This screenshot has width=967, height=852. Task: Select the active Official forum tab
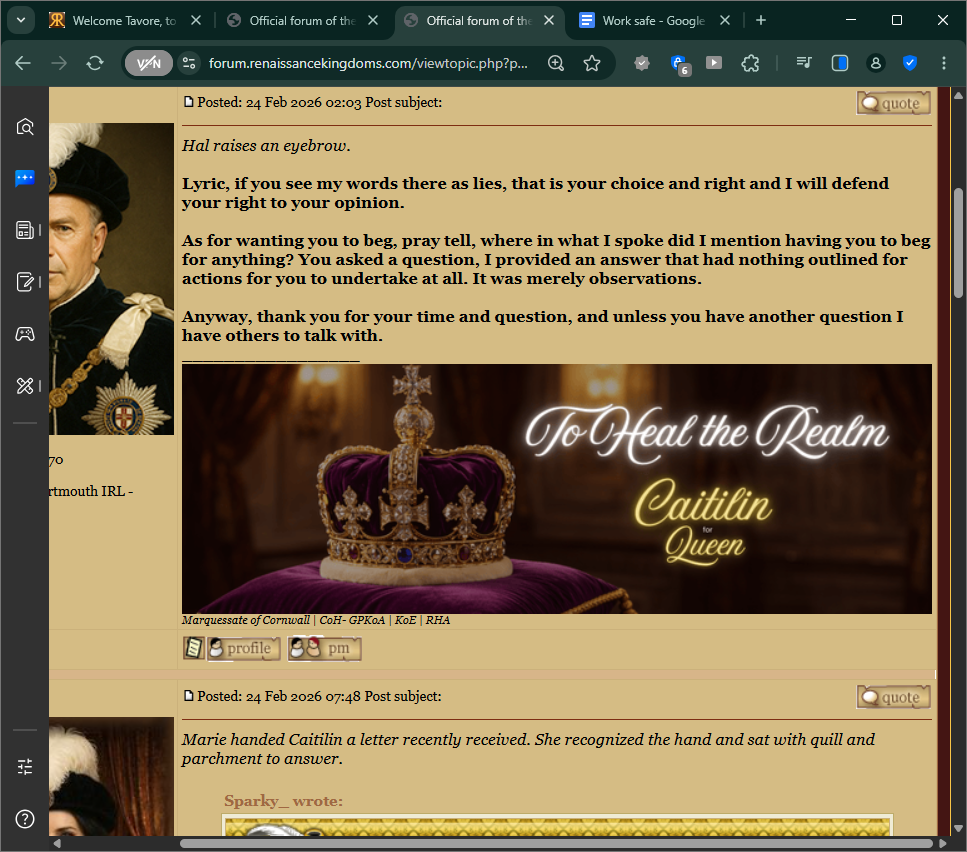point(479,20)
